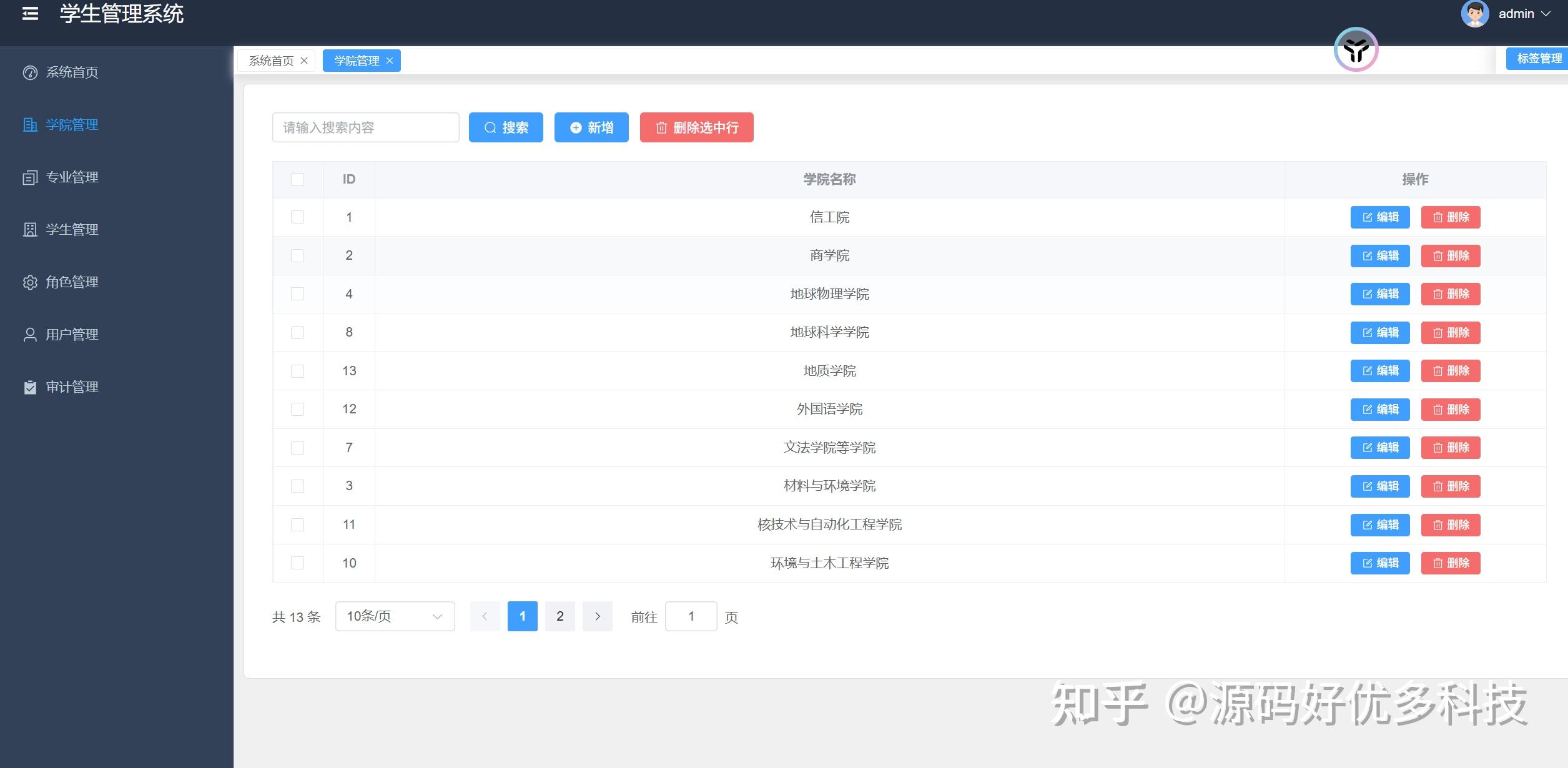Edit the 商学院 row

1380,255
